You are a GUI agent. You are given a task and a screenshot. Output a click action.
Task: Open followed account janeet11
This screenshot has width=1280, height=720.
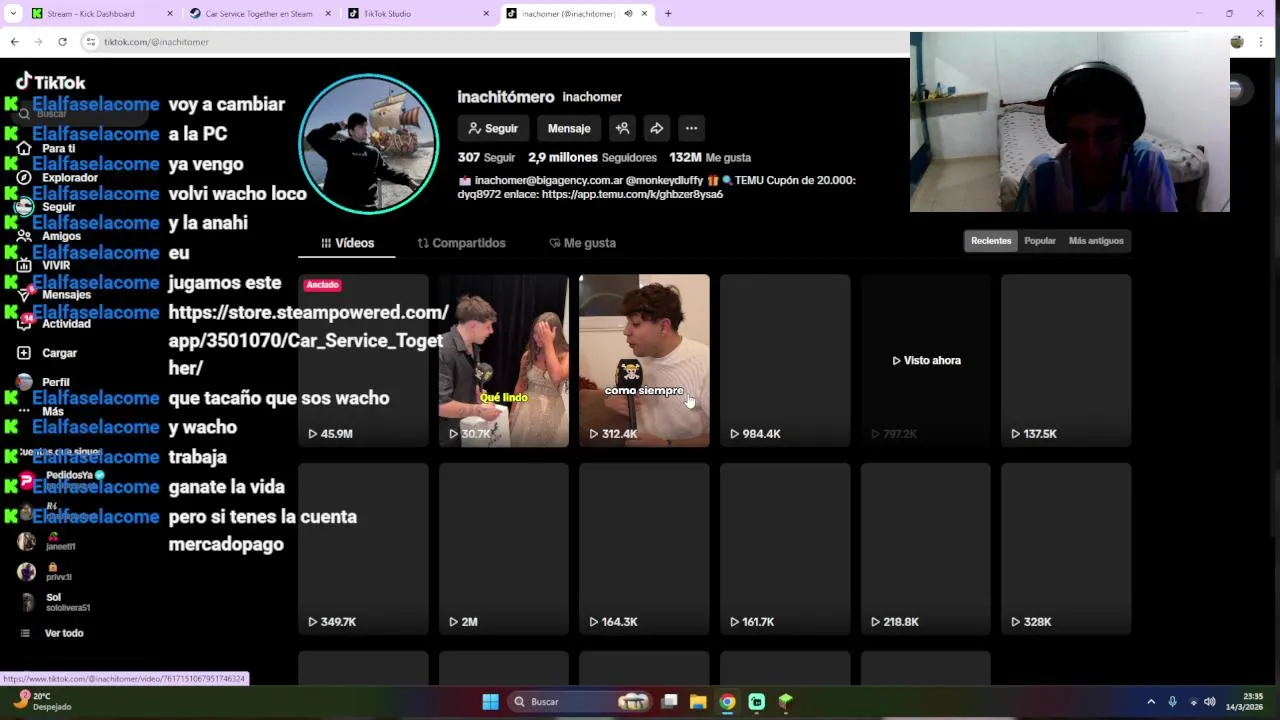click(48, 542)
